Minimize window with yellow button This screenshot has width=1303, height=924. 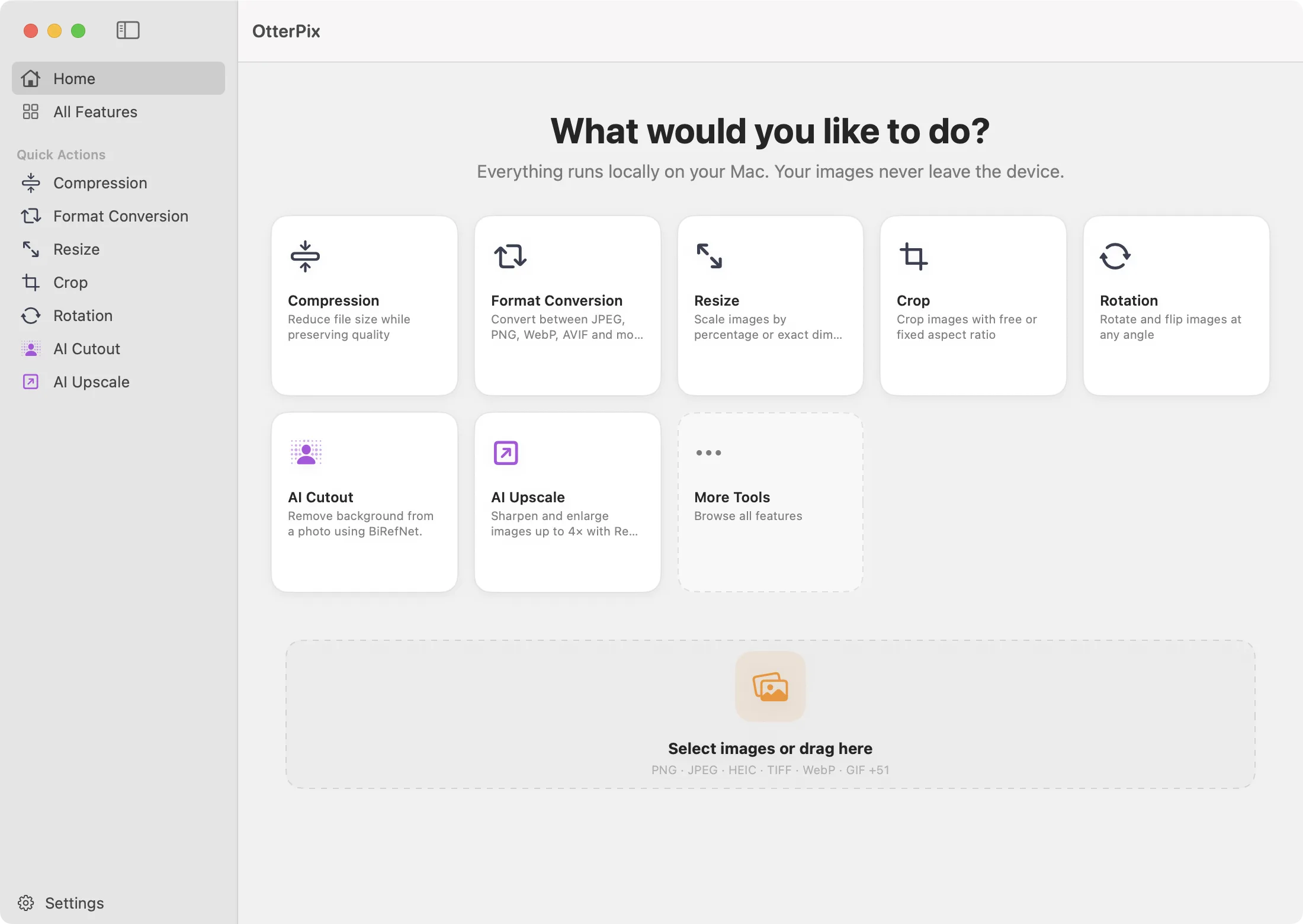pos(54,30)
